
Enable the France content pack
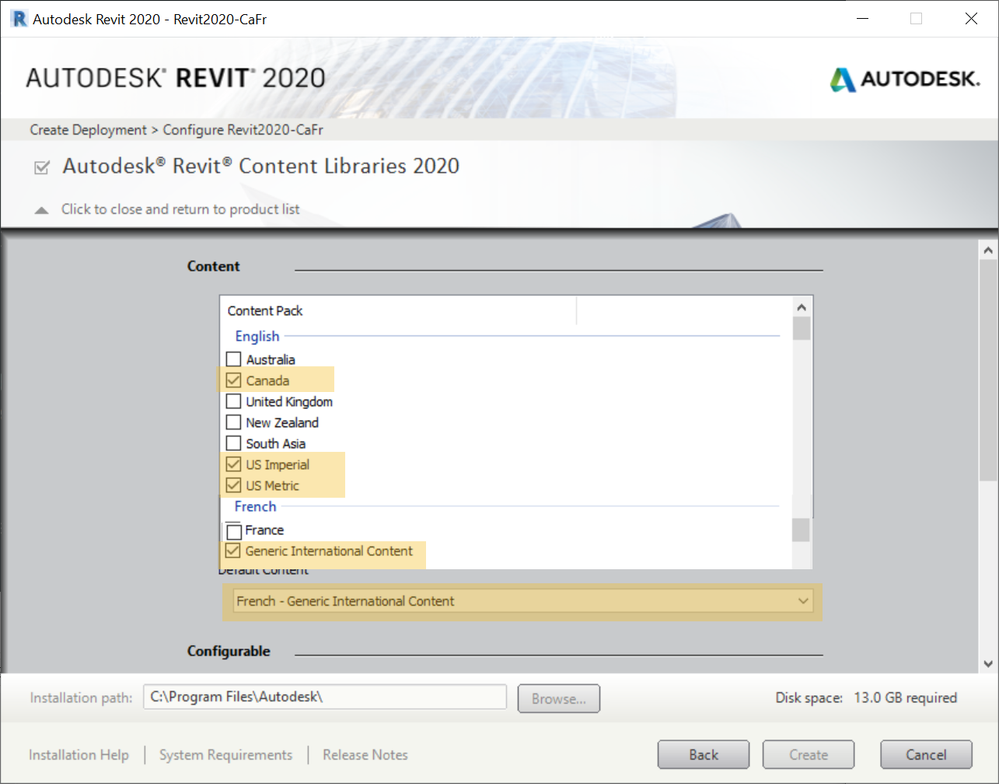point(234,531)
